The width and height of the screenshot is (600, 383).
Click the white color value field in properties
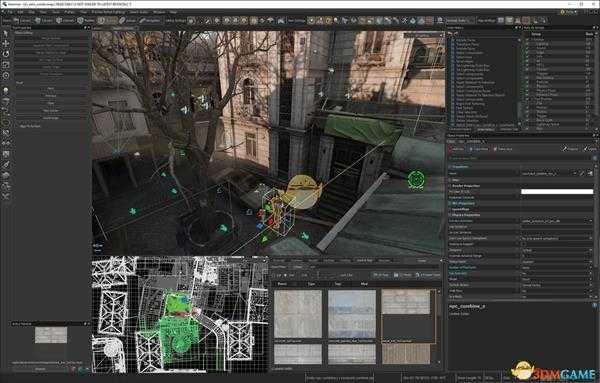[557, 191]
